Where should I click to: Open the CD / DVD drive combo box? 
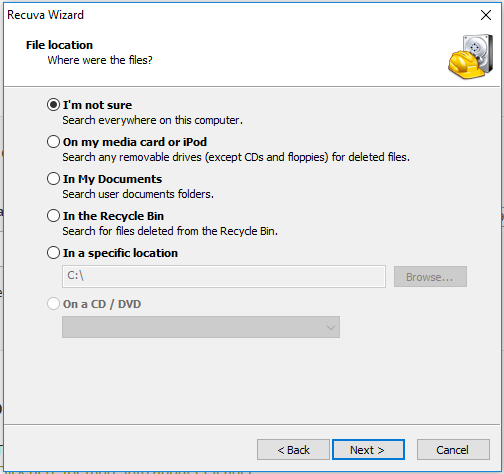click(201, 327)
